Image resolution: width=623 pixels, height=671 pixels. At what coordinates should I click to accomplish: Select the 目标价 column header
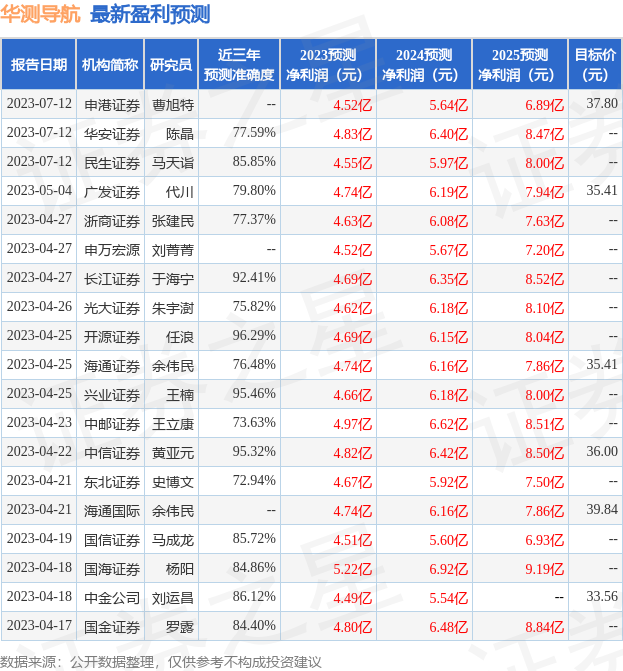coord(595,65)
